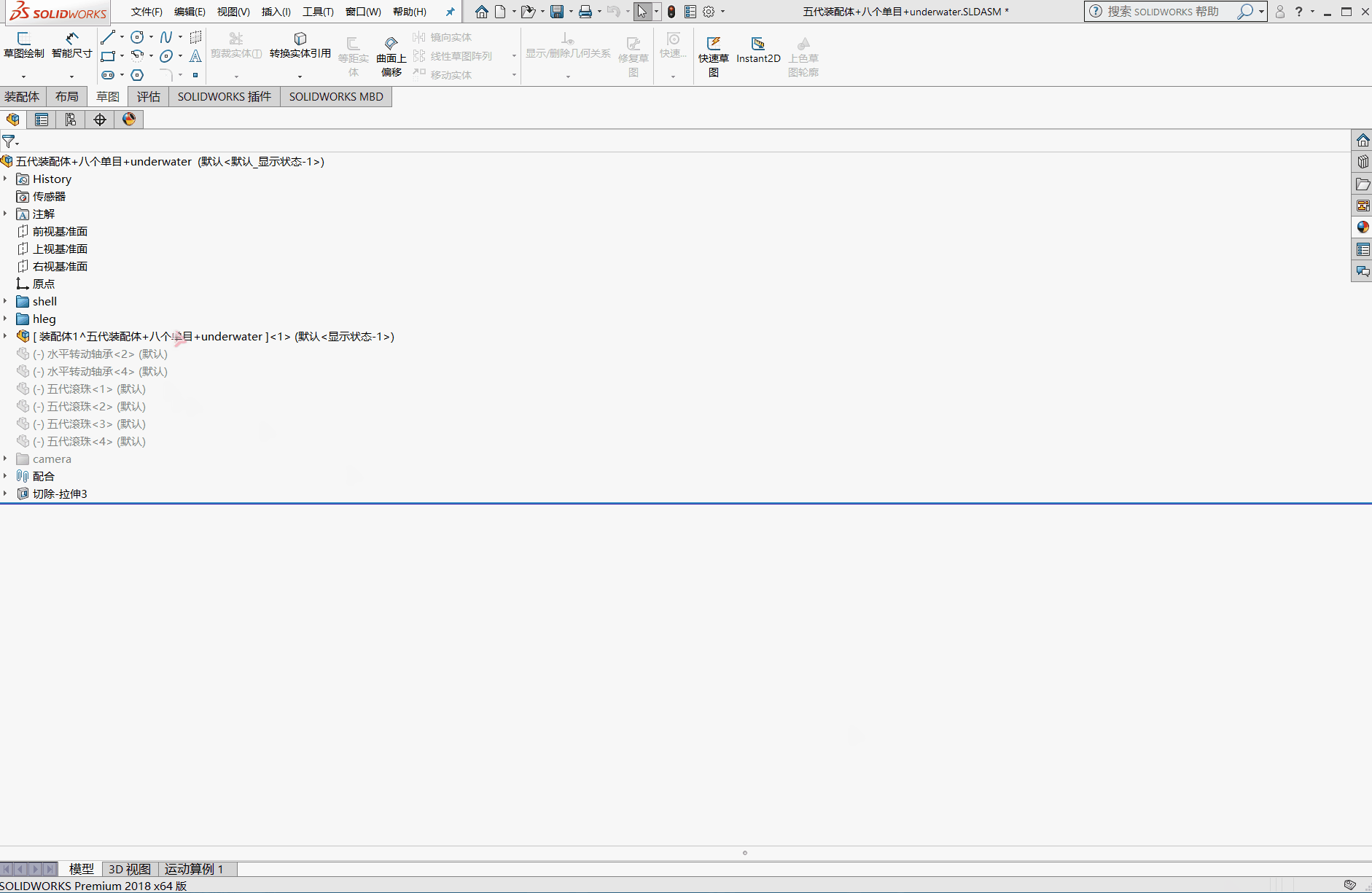Select the Point sketch tool

195,75
